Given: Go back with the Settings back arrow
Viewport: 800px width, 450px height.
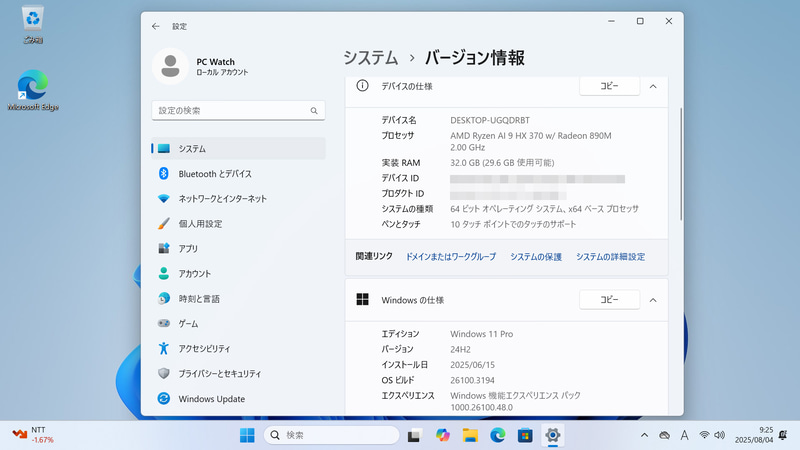Looking at the screenshot, I should (x=156, y=26).
